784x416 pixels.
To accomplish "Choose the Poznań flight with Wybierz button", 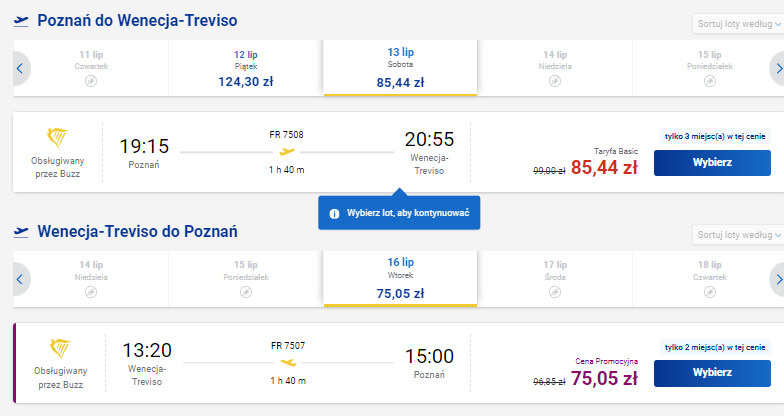I will [x=712, y=162].
